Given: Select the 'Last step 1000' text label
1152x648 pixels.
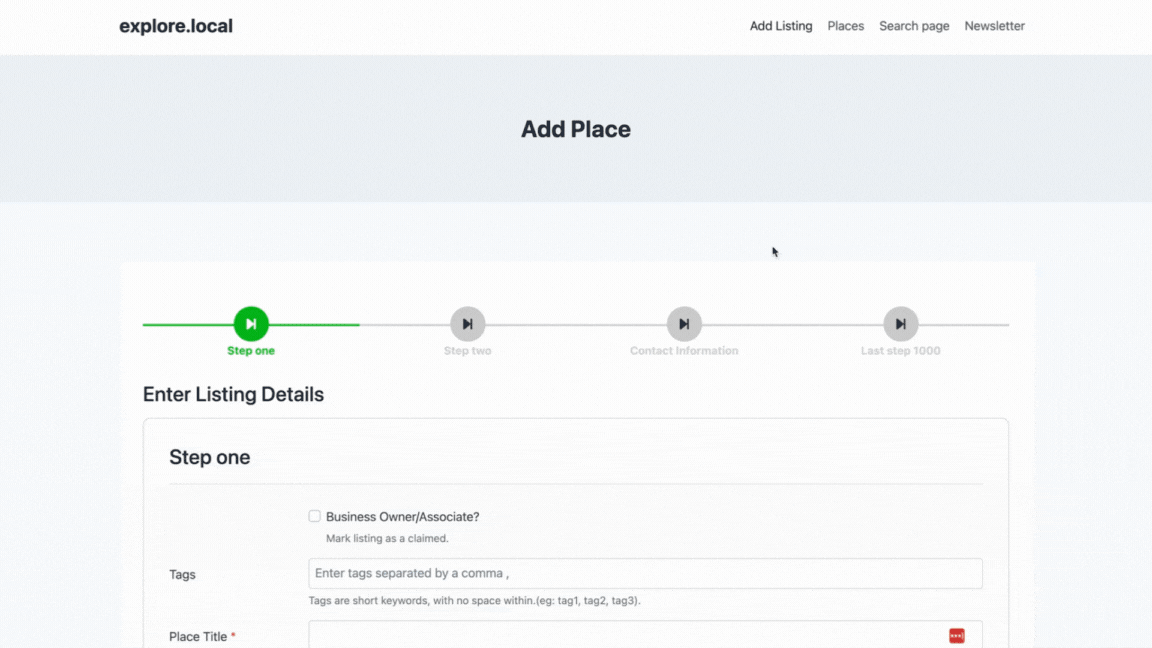Looking at the screenshot, I should [x=901, y=351].
